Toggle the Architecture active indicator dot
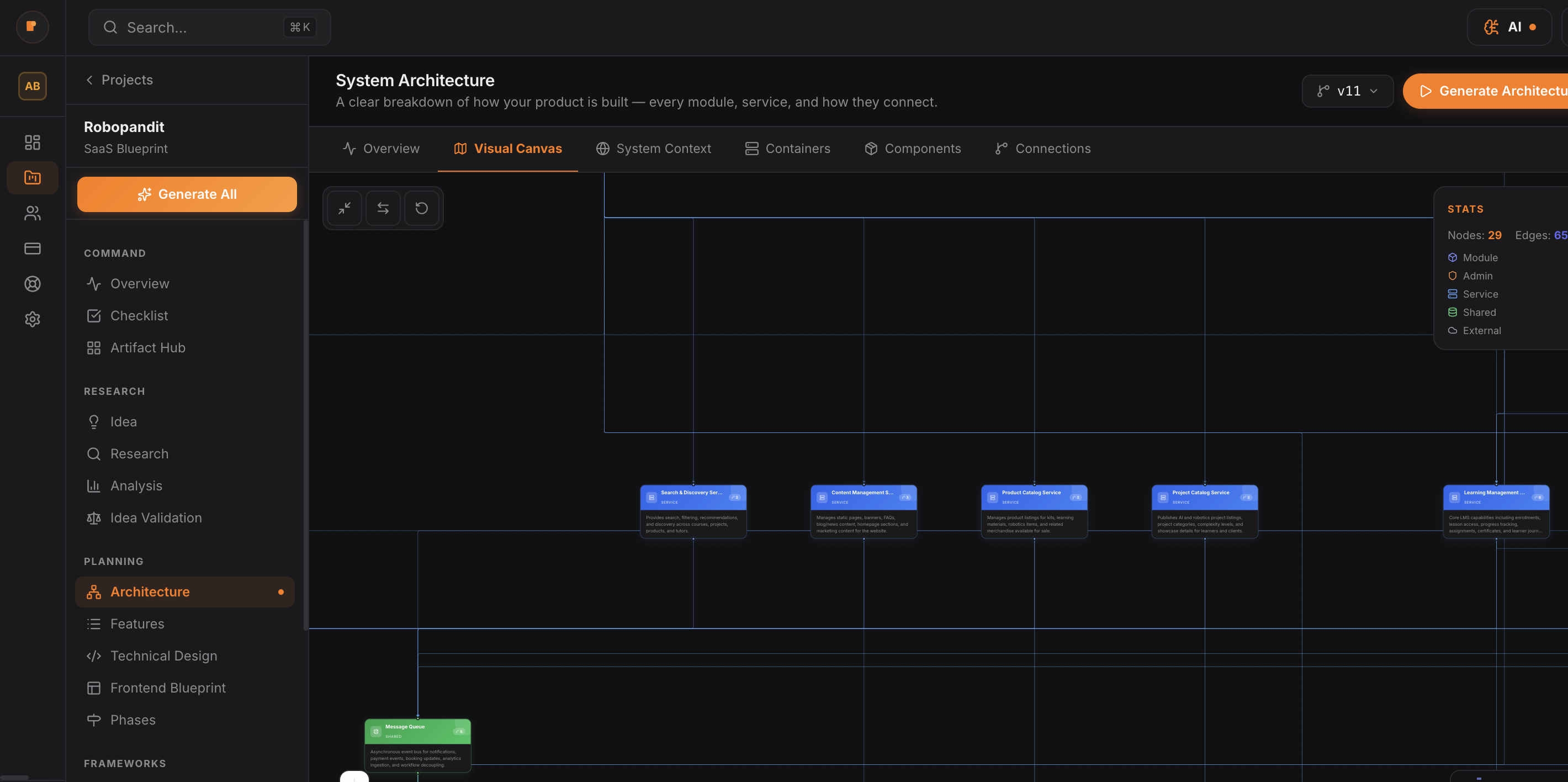This screenshot has height=782, width=1568. [x=281, y=591]
